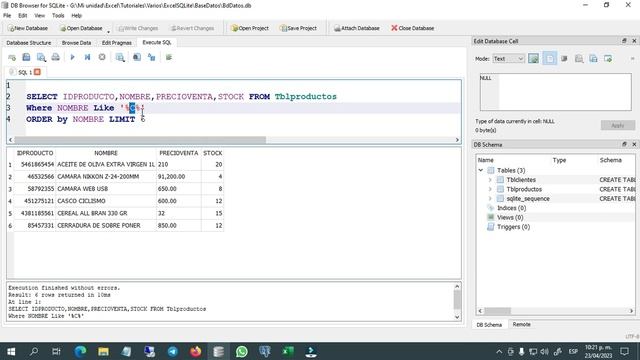Open the Help menu
The width and height of the screenshot is (640, 360).
[77, 16]
